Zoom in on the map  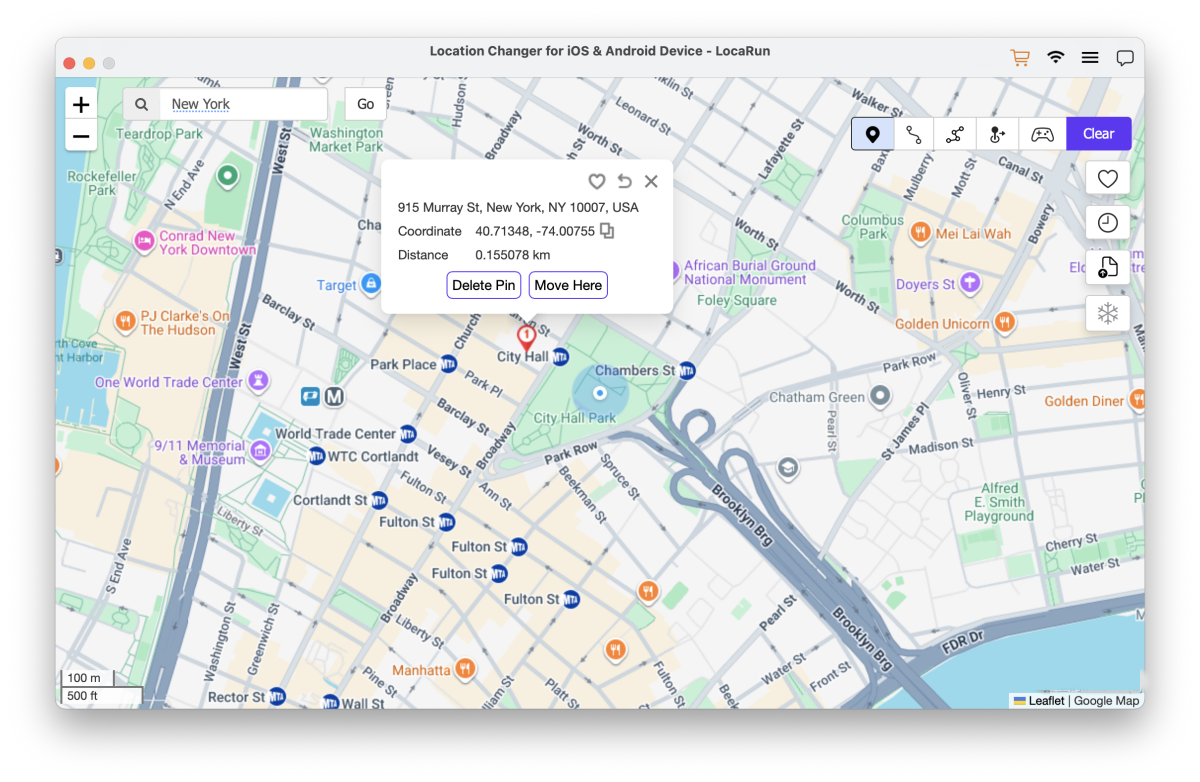click(x=81, y=104)
